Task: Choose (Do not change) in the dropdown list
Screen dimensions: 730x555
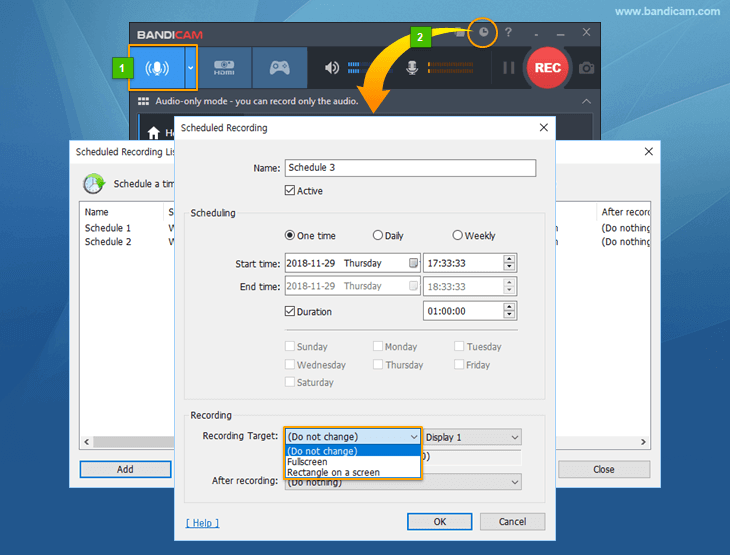Action: [x=352, y=451]
